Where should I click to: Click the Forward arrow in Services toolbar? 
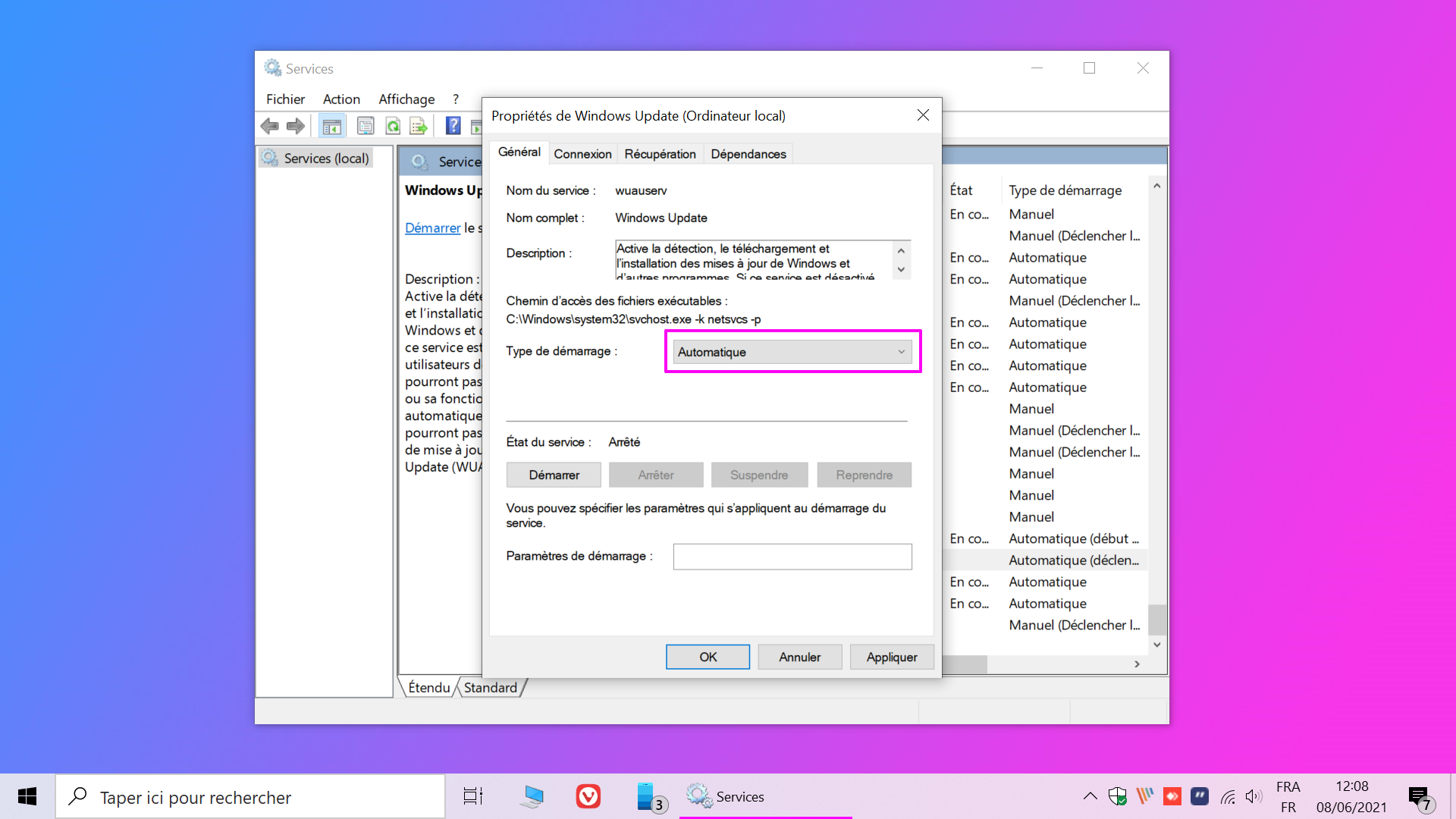pos(296,126)
